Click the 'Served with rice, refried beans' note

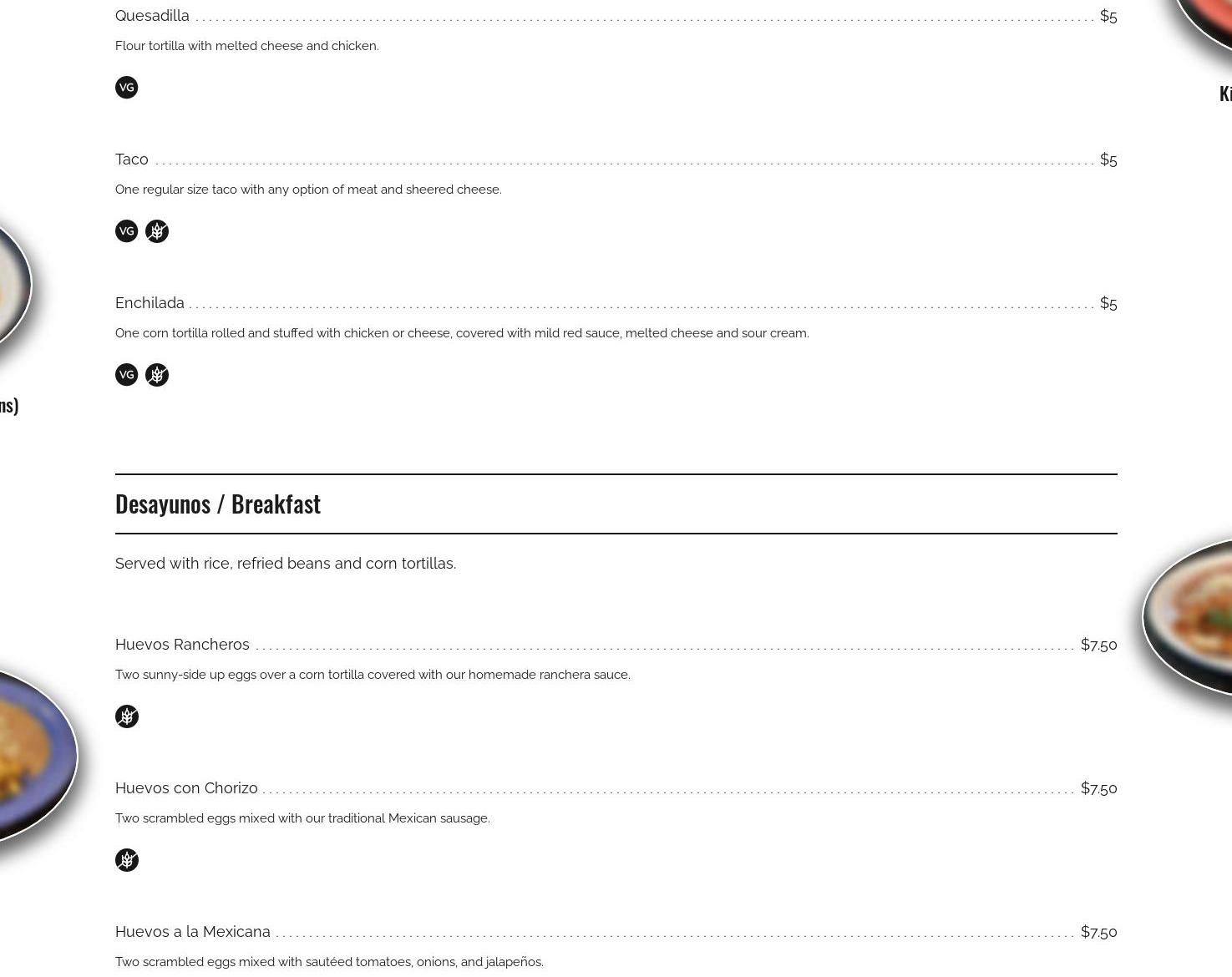(286, 564)
